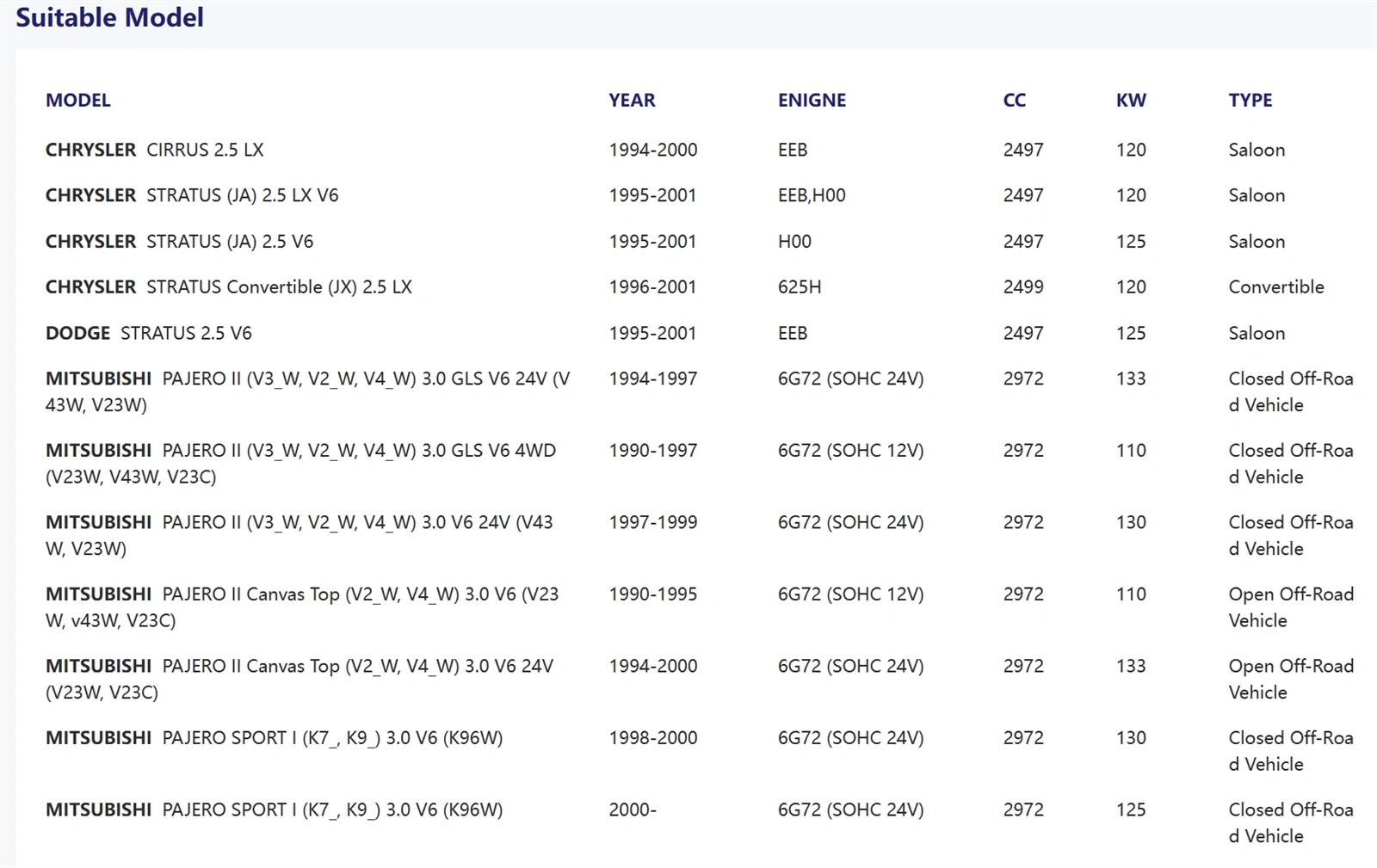The width and height of the screenshot is (1377, 868).
Task: Click 'CHRYSLER STRATUS (JA) 2.5 LX V6' model cell
Action: pyautogui.click(x=192, y=195)
